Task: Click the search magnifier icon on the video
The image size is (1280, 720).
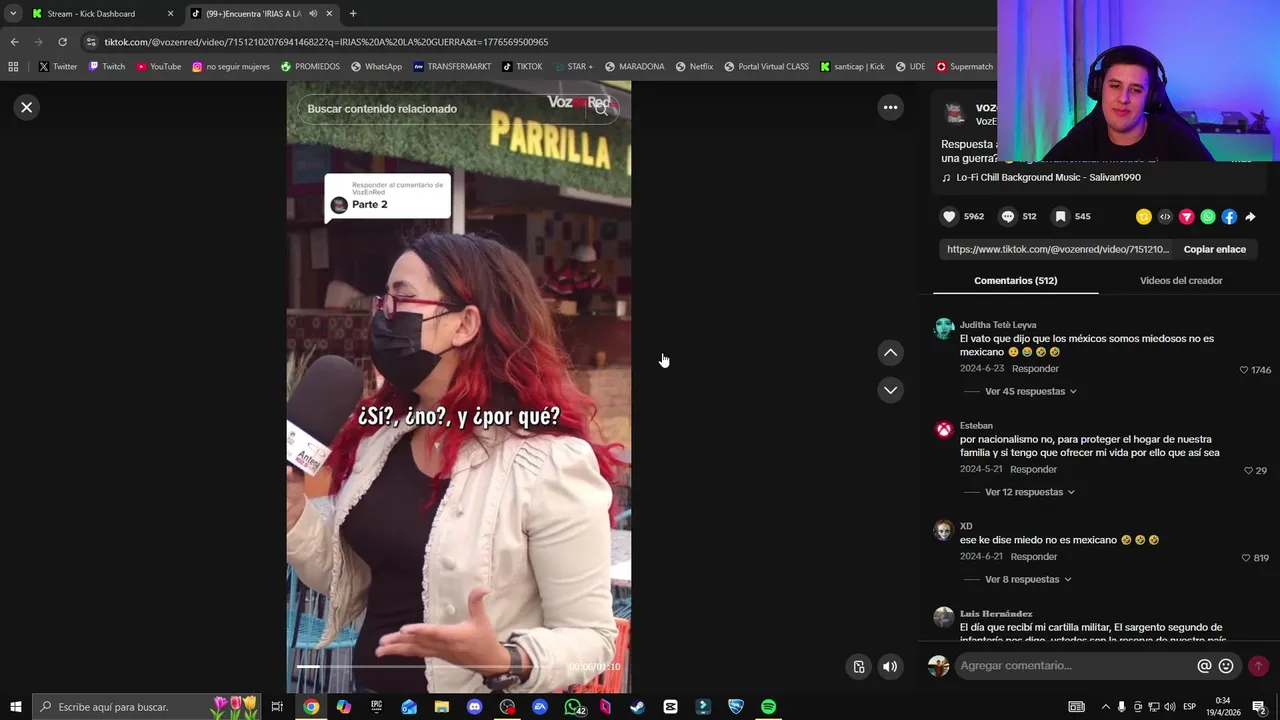Action: pos(601,109)
